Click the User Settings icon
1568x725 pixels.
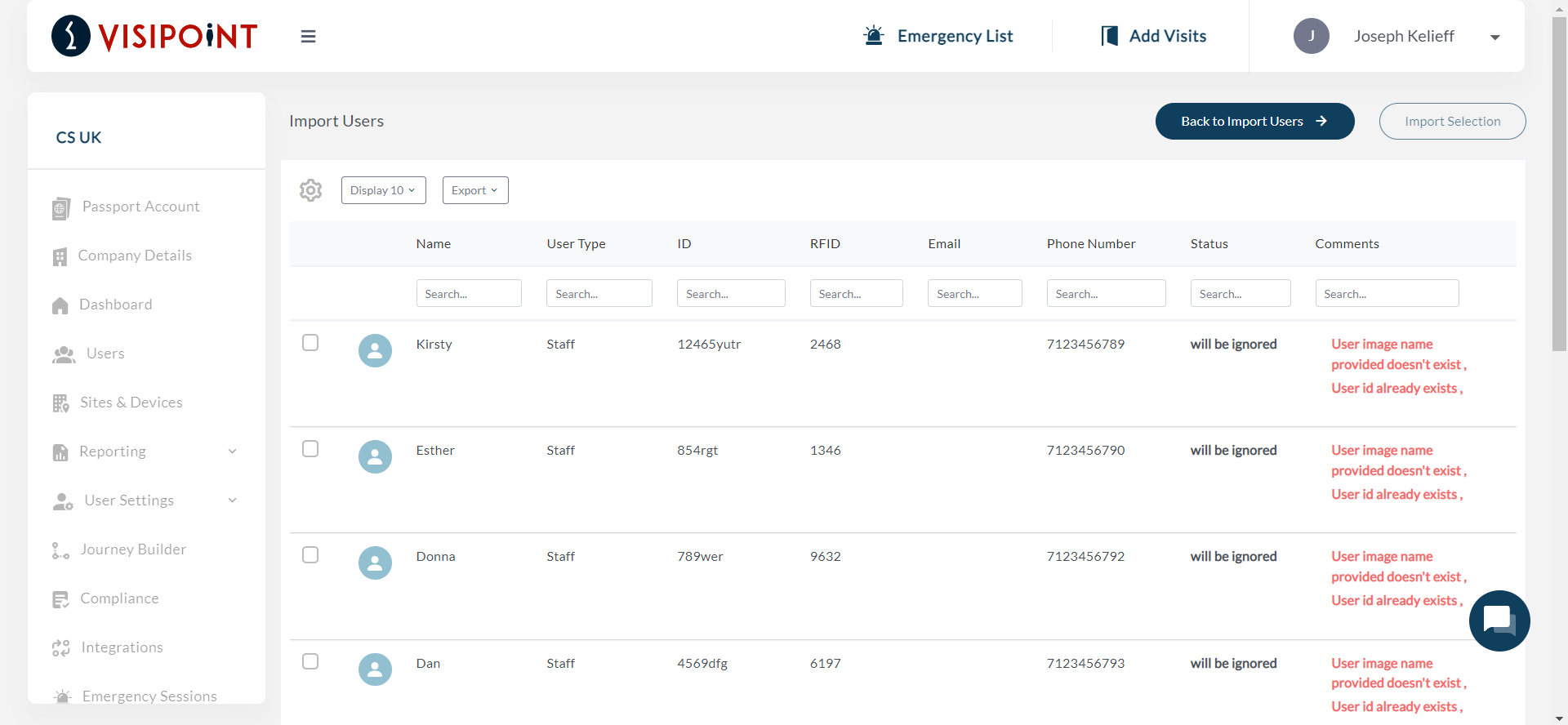click(63, 501)
